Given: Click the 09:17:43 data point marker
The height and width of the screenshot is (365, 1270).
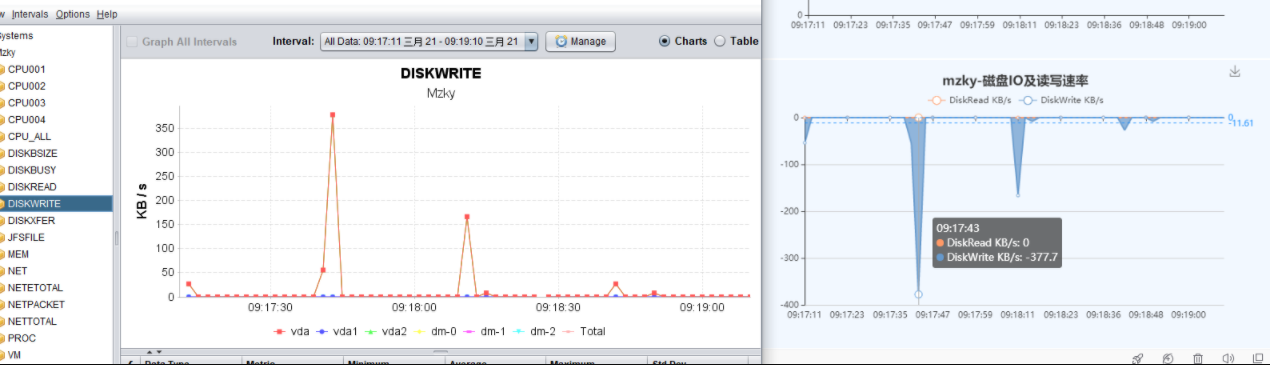Looking at the screenshot, I should (x=918, y=294).
